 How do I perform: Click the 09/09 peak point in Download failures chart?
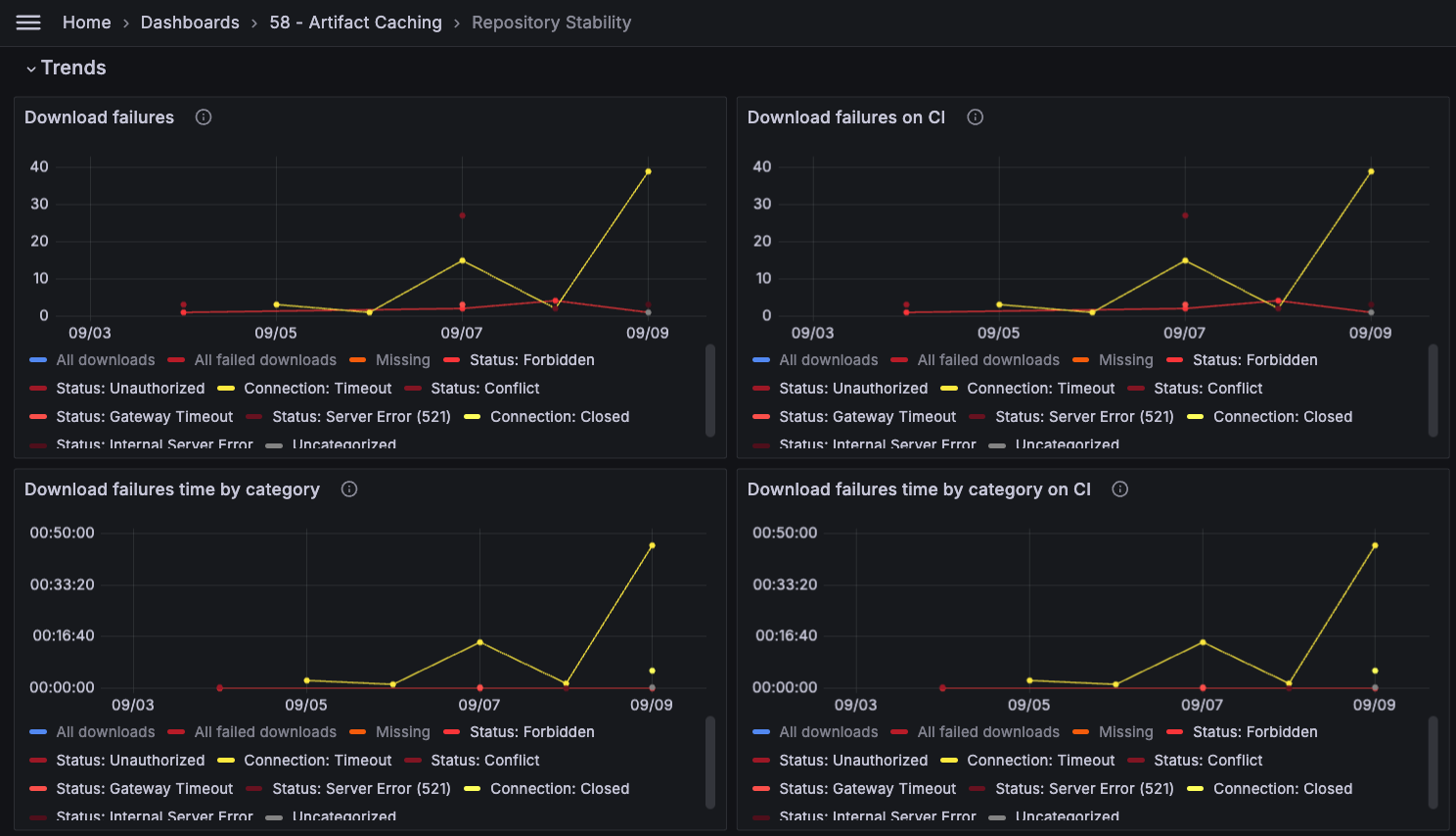pyautogui.click(x=648, y=171)
